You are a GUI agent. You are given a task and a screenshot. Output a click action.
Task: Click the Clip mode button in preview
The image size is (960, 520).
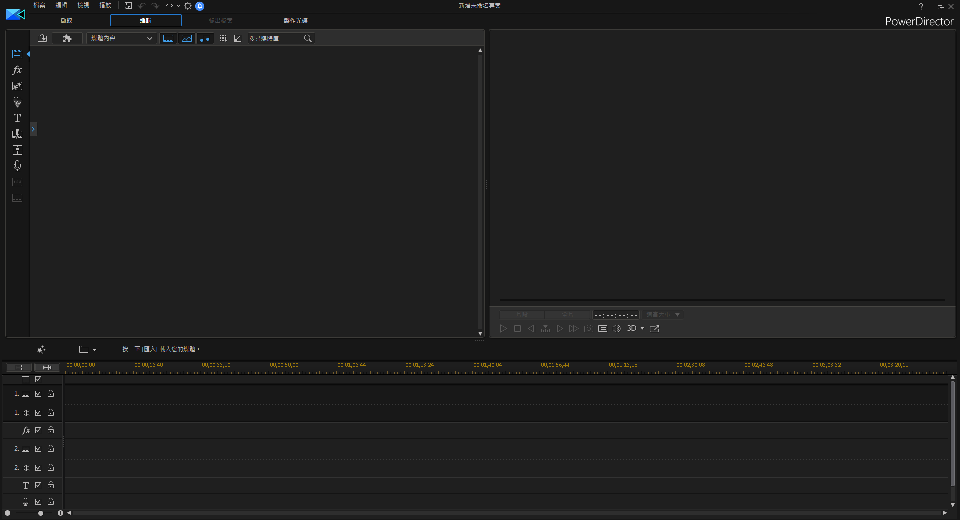point(522,314)
